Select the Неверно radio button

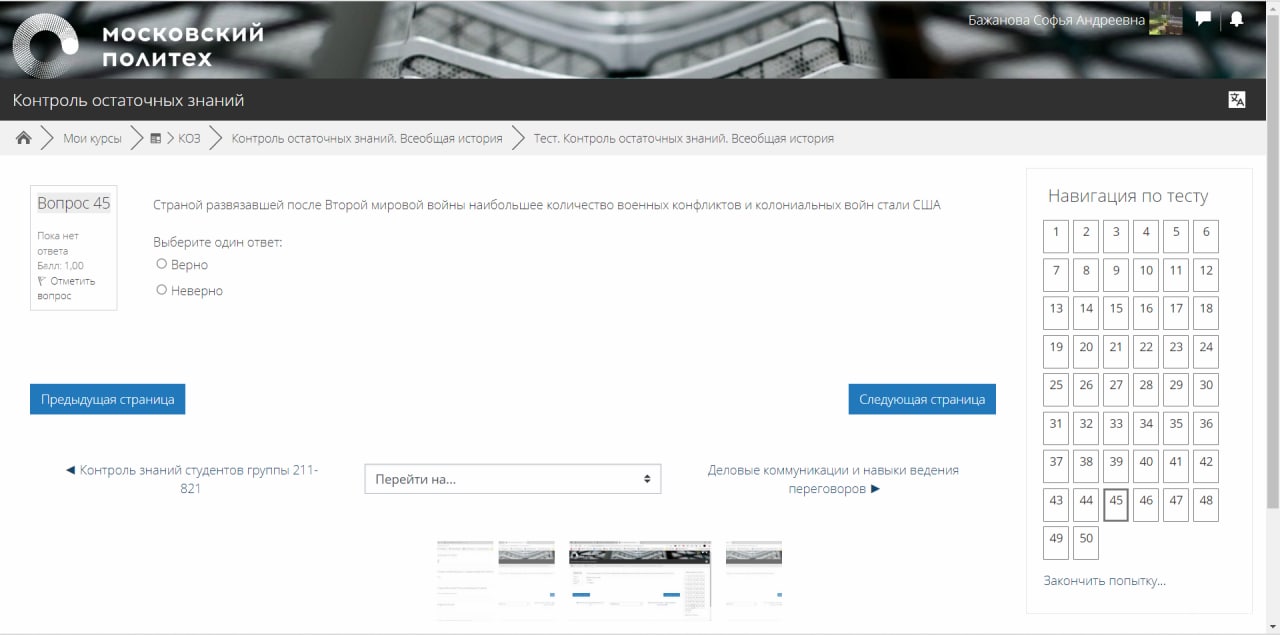[162, 290]
